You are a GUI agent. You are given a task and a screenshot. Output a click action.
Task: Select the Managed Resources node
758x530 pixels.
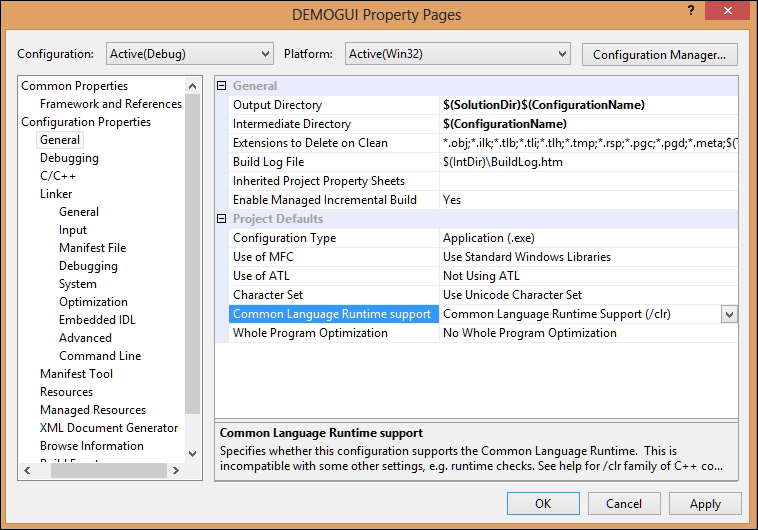point(93,410)
